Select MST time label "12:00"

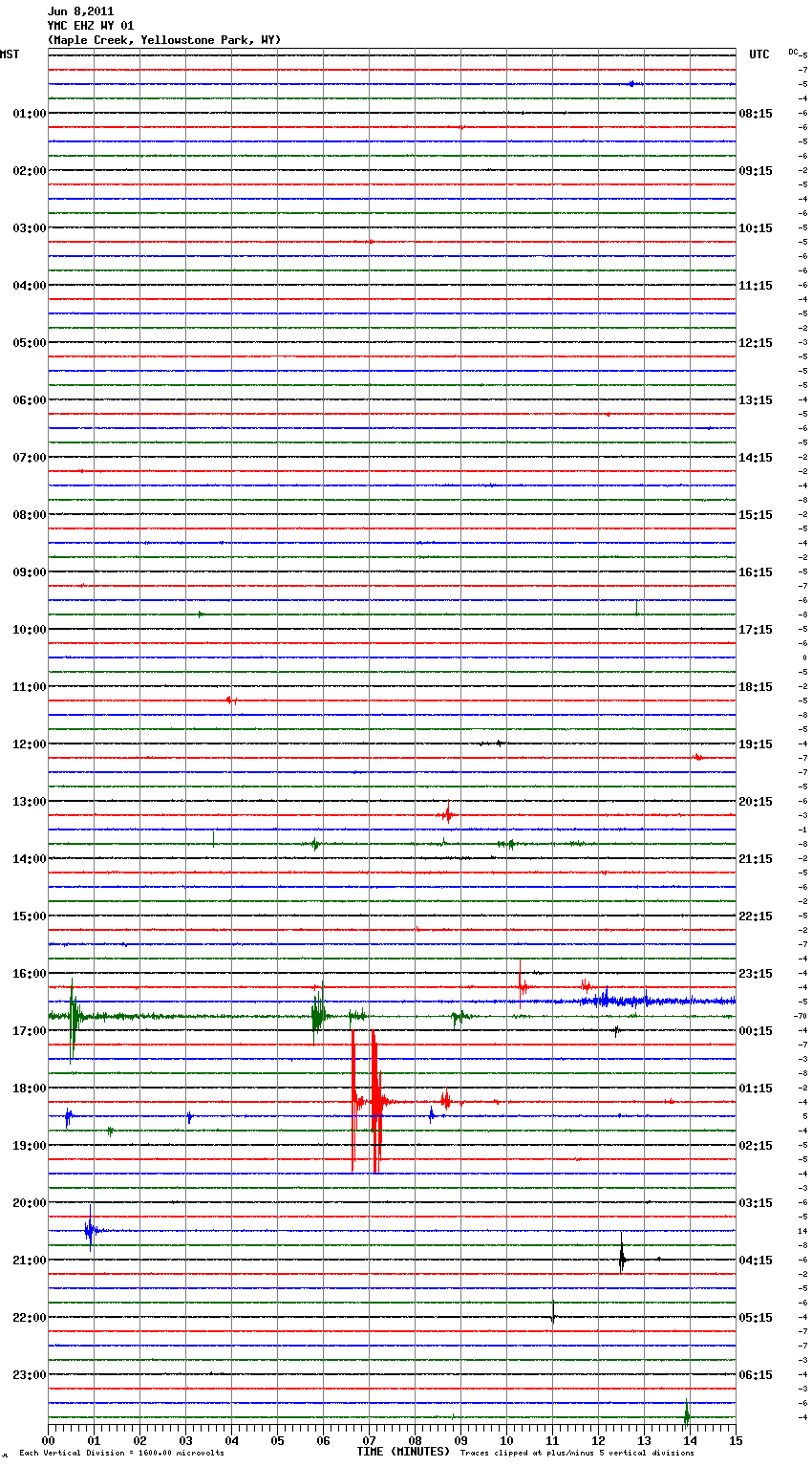pos(30,744)
